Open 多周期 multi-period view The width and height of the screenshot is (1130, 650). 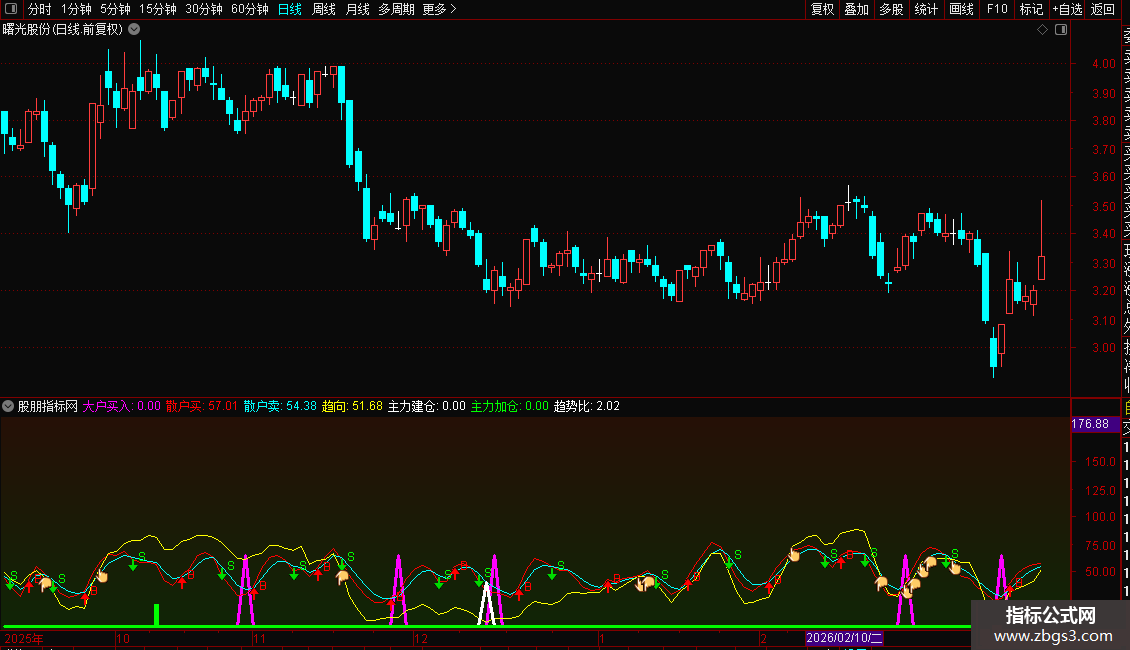396,9
